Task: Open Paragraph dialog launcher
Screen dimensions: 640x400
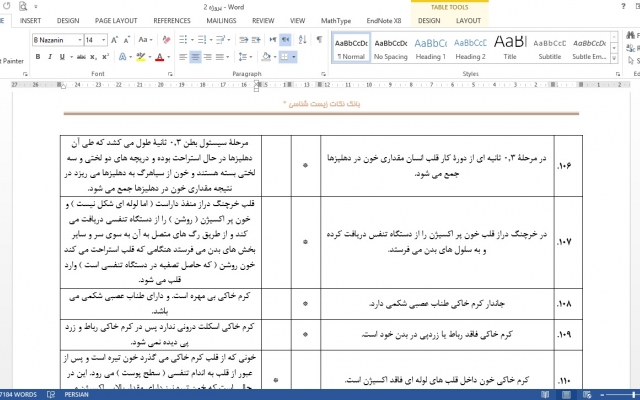Action: 323,74
